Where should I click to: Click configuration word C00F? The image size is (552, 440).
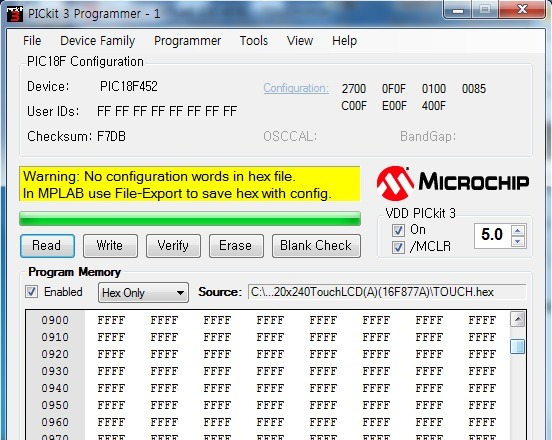coord(354,106)
